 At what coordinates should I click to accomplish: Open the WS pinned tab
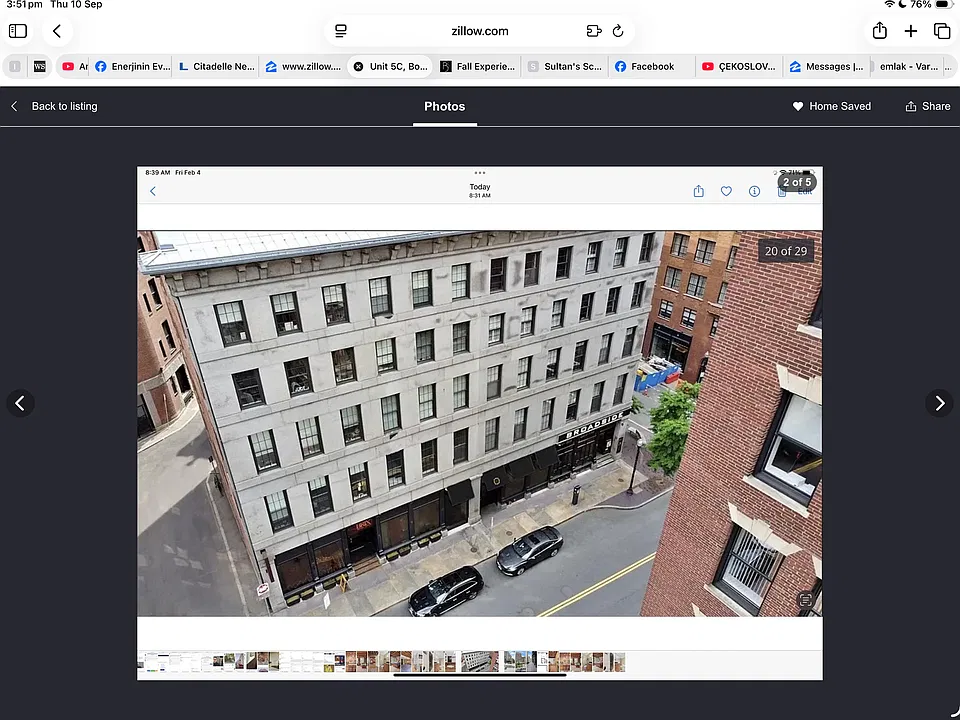[x=40, y=66]
